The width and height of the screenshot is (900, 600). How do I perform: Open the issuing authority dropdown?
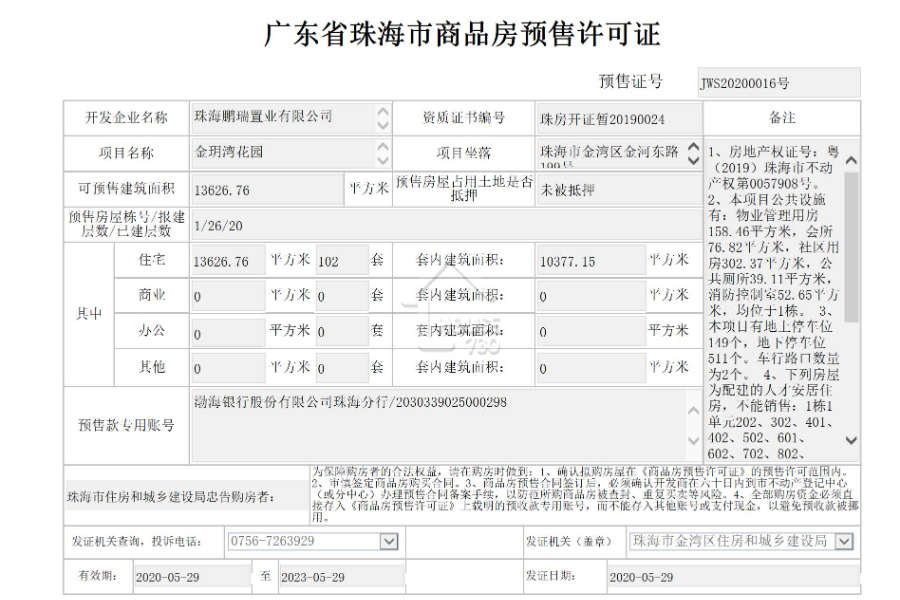pyautogui.click(x=844, y=541)
